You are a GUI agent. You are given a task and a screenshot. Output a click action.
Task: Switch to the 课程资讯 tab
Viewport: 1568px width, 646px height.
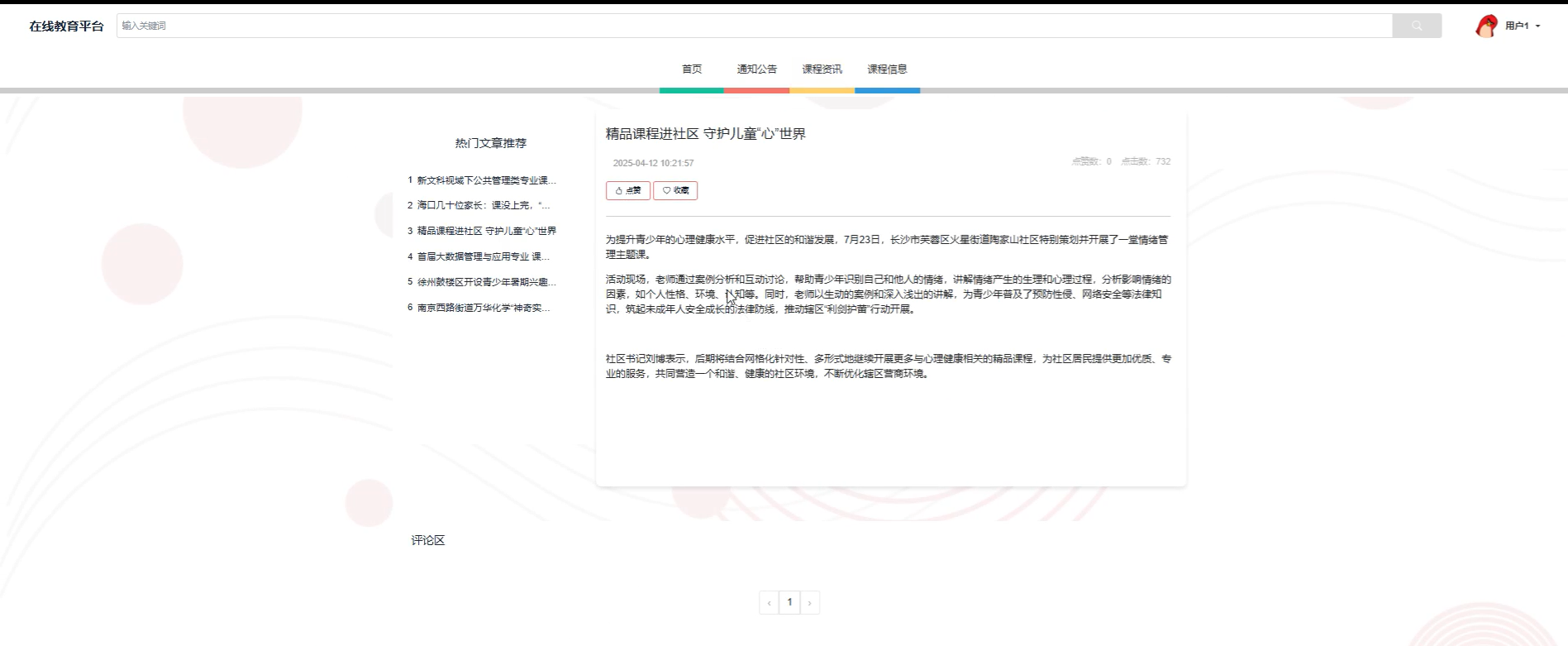(x=822, y=69)
